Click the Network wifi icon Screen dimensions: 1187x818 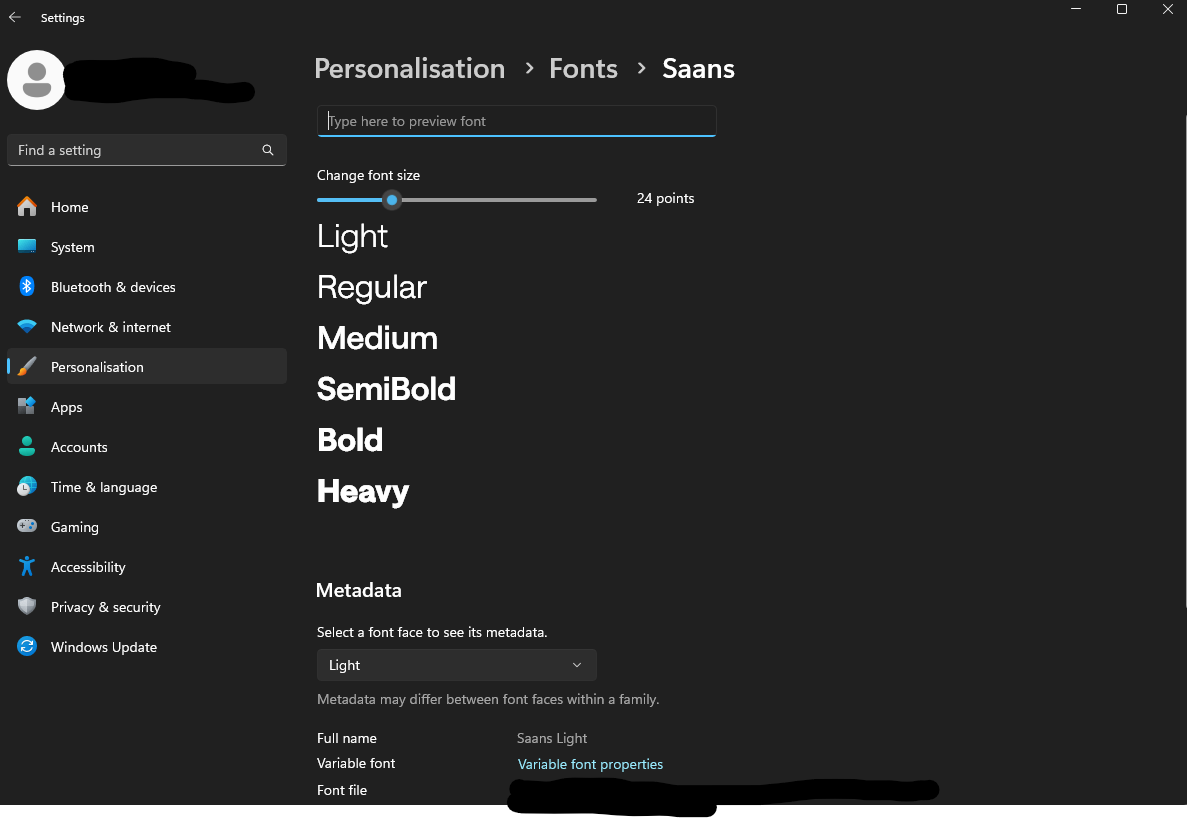pos(27,327)
